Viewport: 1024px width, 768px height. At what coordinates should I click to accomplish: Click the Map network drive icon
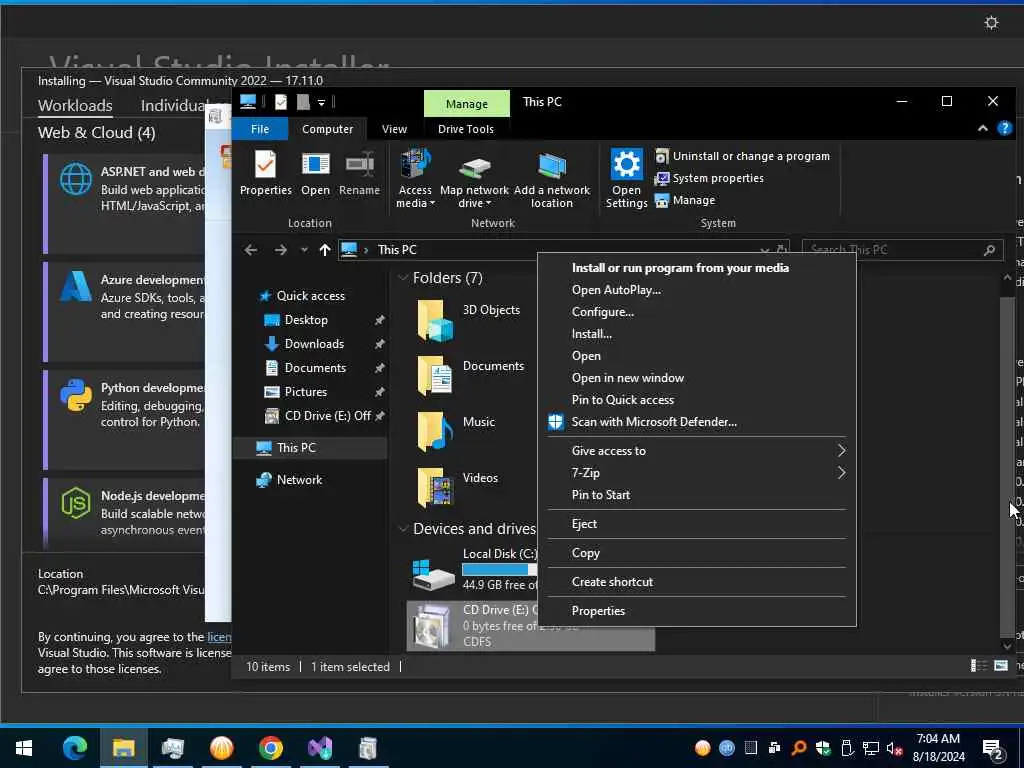[475, 167]
